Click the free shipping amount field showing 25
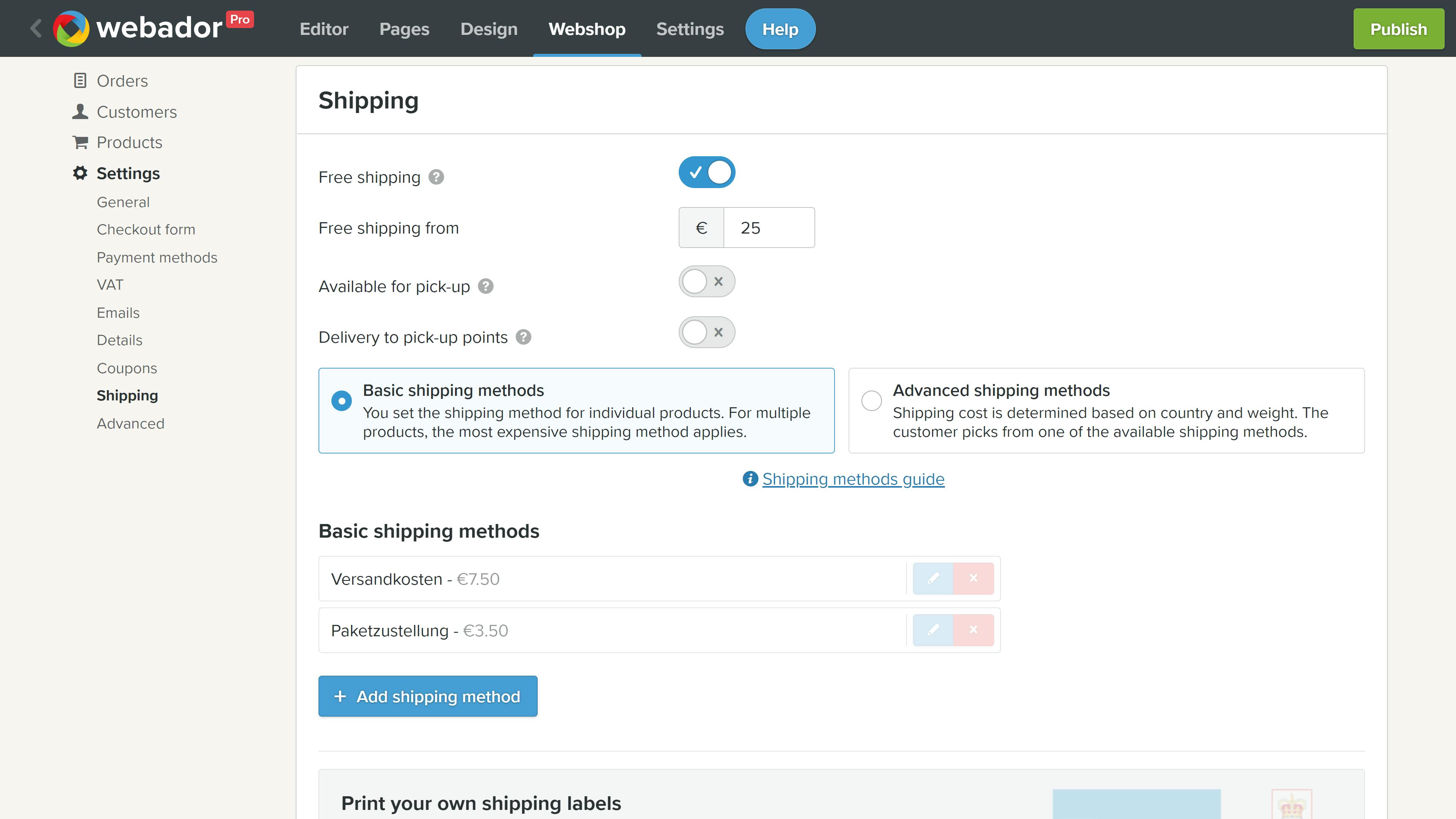Image resolution: width=1456 pixels, height=819 pixels. 769,227
